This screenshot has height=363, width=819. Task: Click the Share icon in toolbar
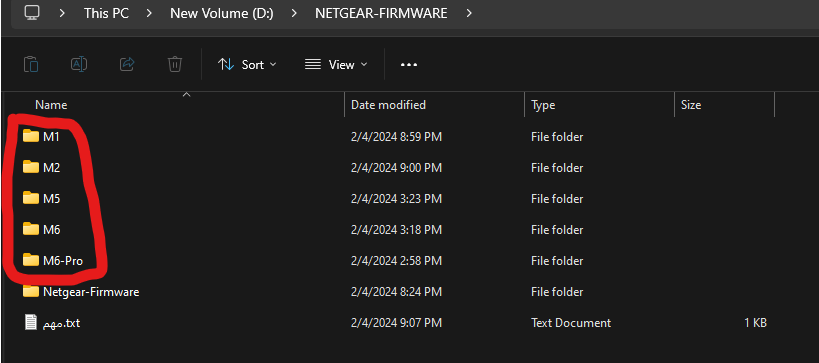(127, 64)
